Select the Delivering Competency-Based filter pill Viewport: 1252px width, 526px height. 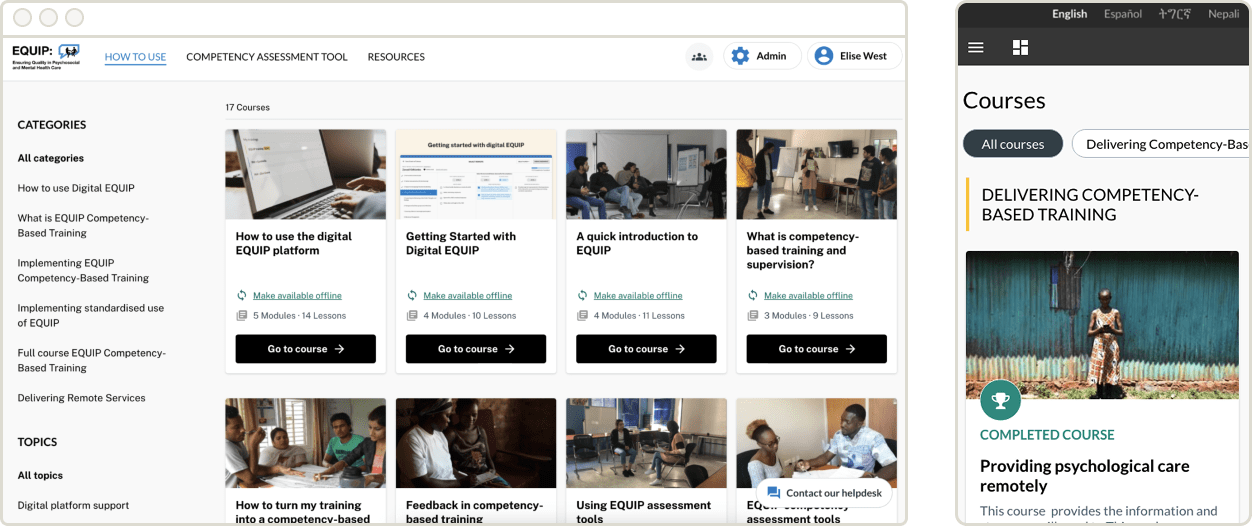[x=1160, y=144]
